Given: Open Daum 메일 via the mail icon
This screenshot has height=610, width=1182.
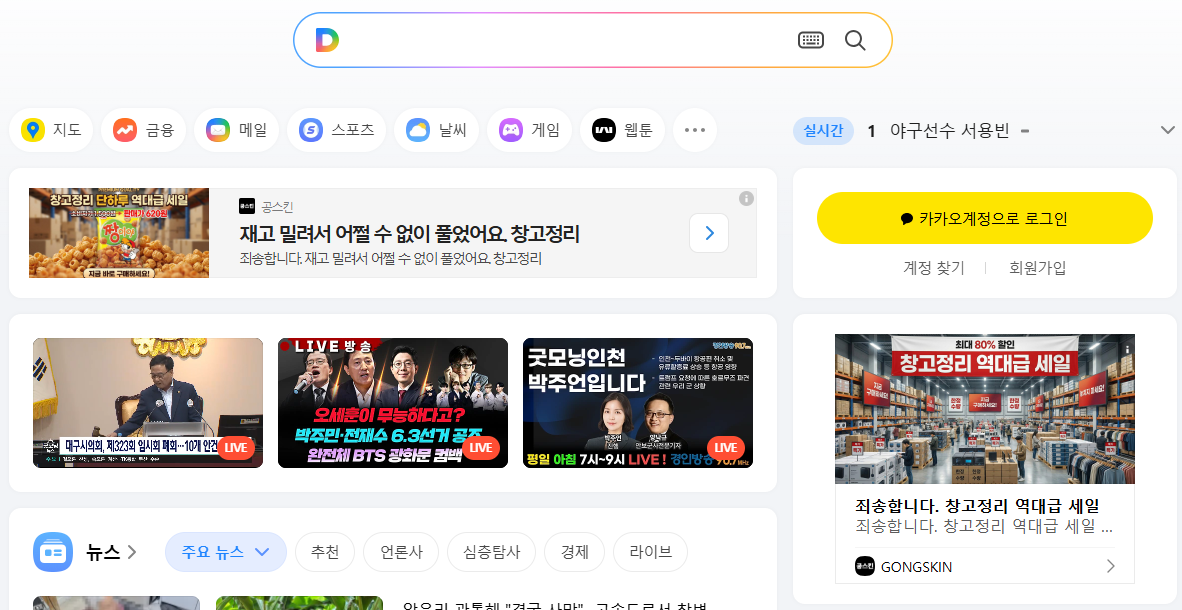Looking at the screenshot, I should click(236, 130).
